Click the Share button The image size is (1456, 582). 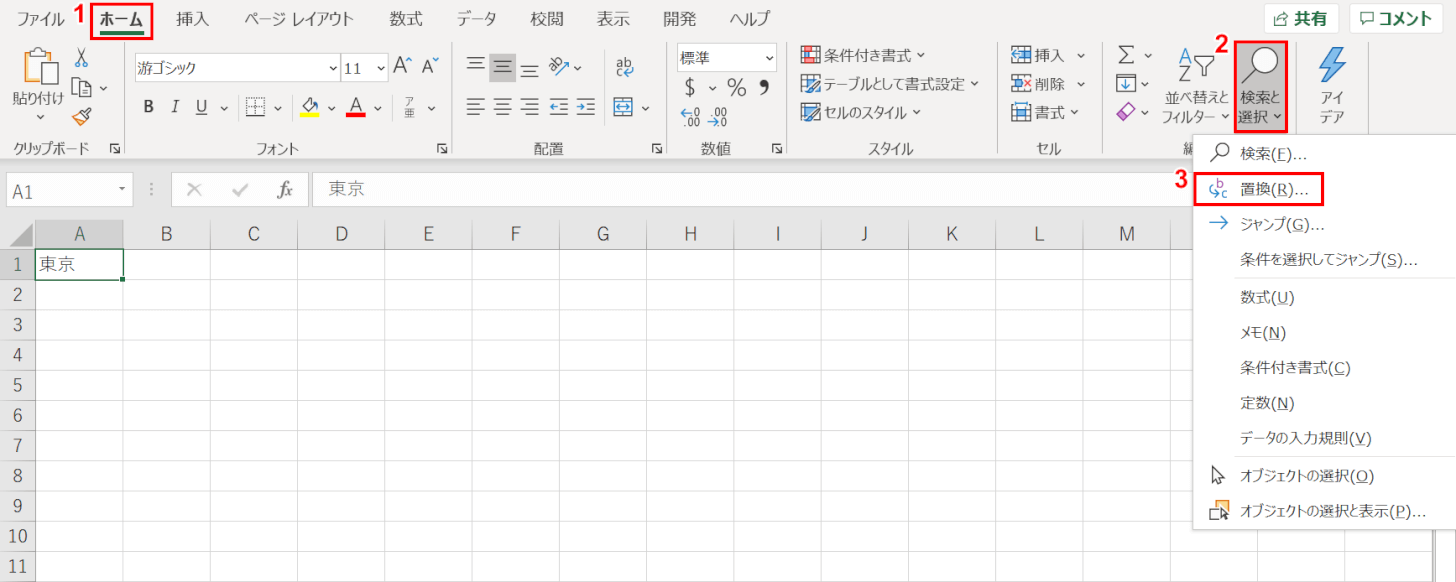tap(1301, 19)
